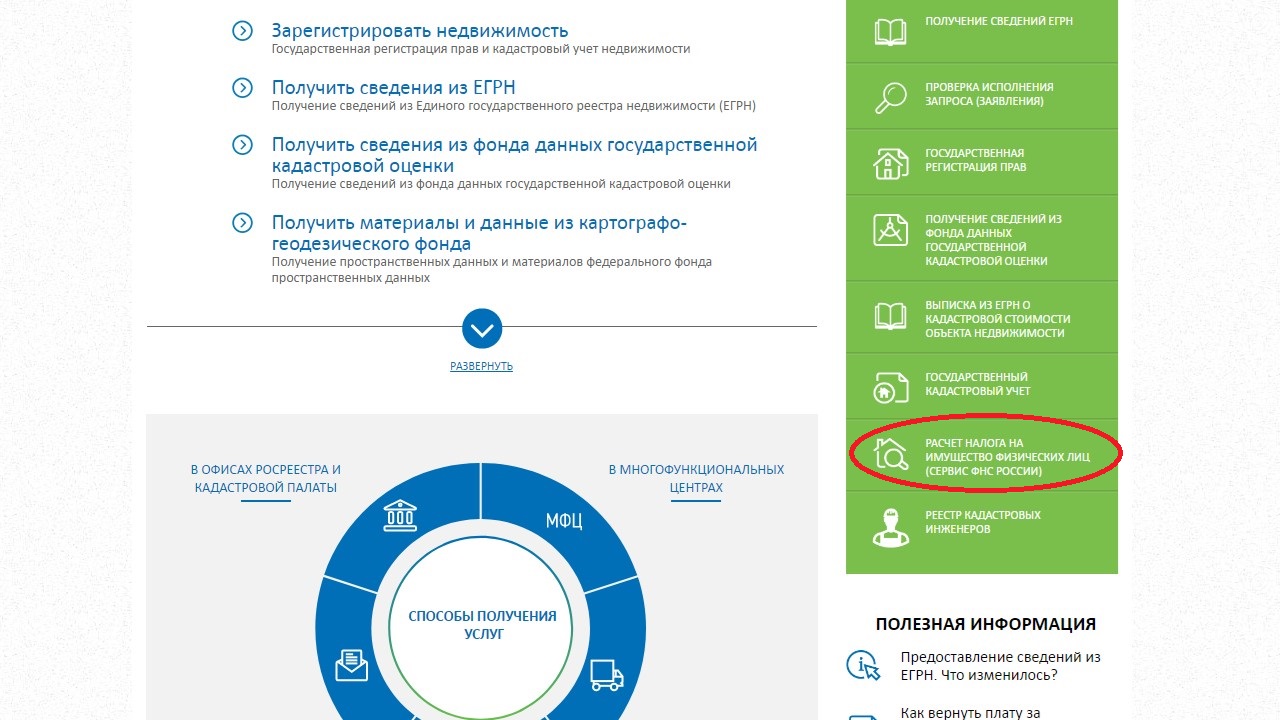Click the РАЗВЕРНУТЬ link

click(481, 366)
